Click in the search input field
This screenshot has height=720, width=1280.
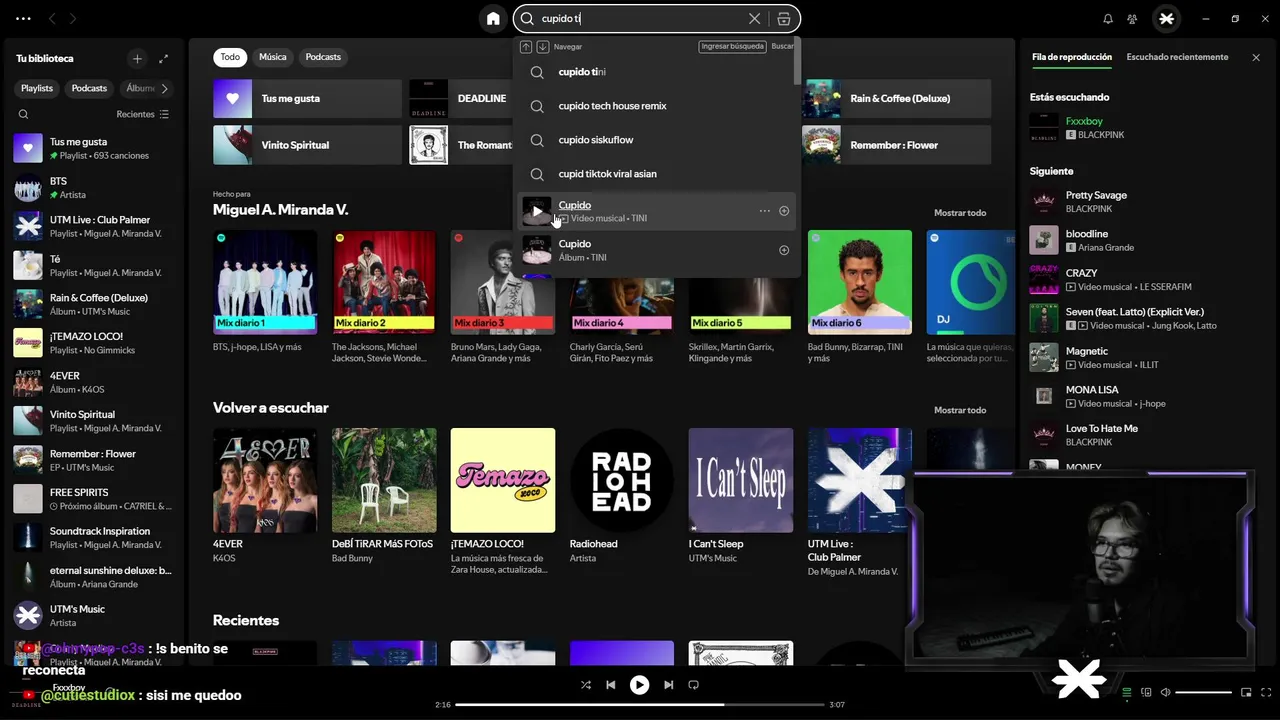(640, 18)
